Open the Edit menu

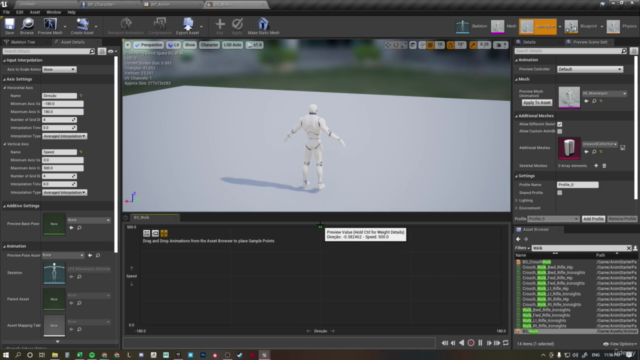point(20,12)
